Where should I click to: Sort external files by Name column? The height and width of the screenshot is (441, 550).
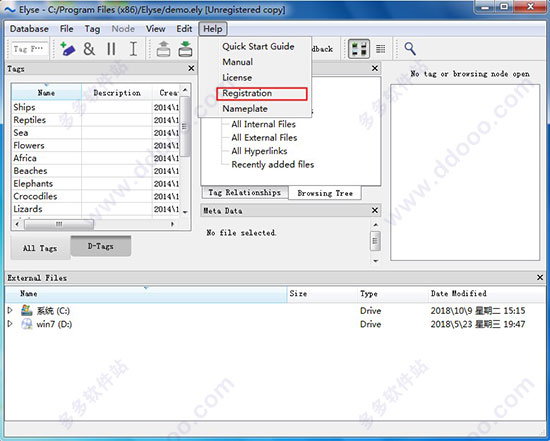pos(146,294)
